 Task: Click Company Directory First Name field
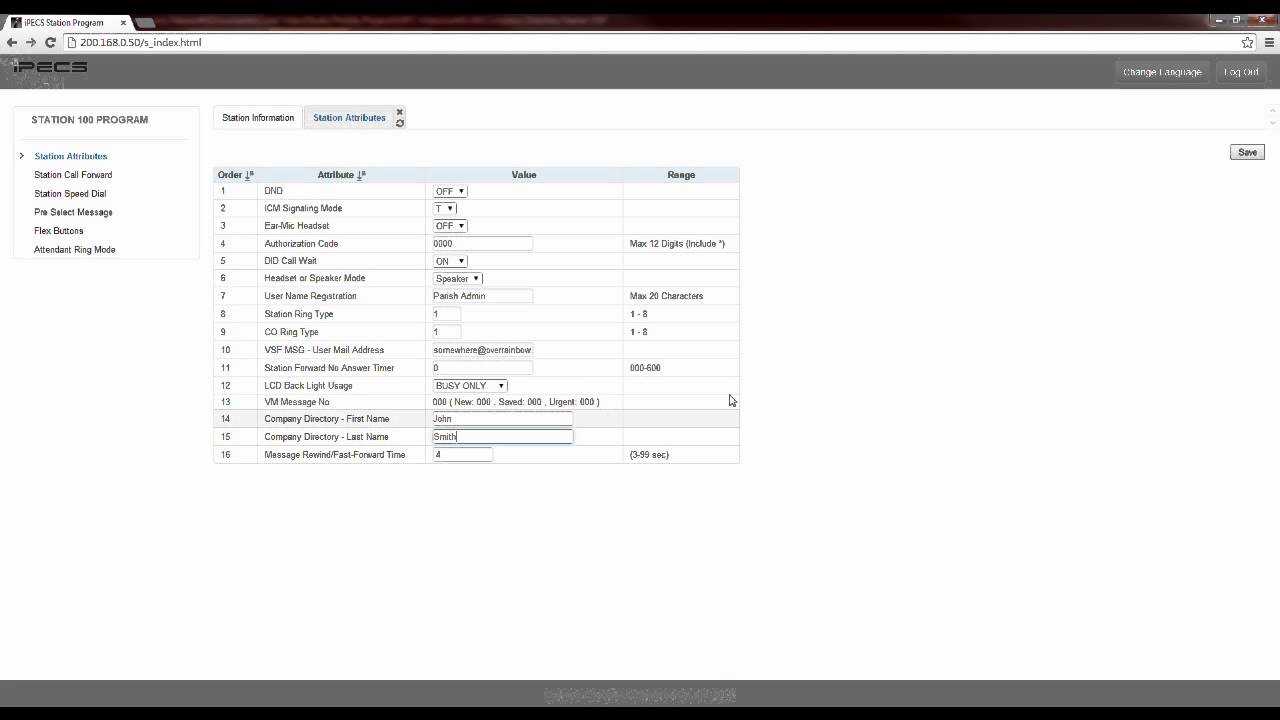(x=502, y=419)
